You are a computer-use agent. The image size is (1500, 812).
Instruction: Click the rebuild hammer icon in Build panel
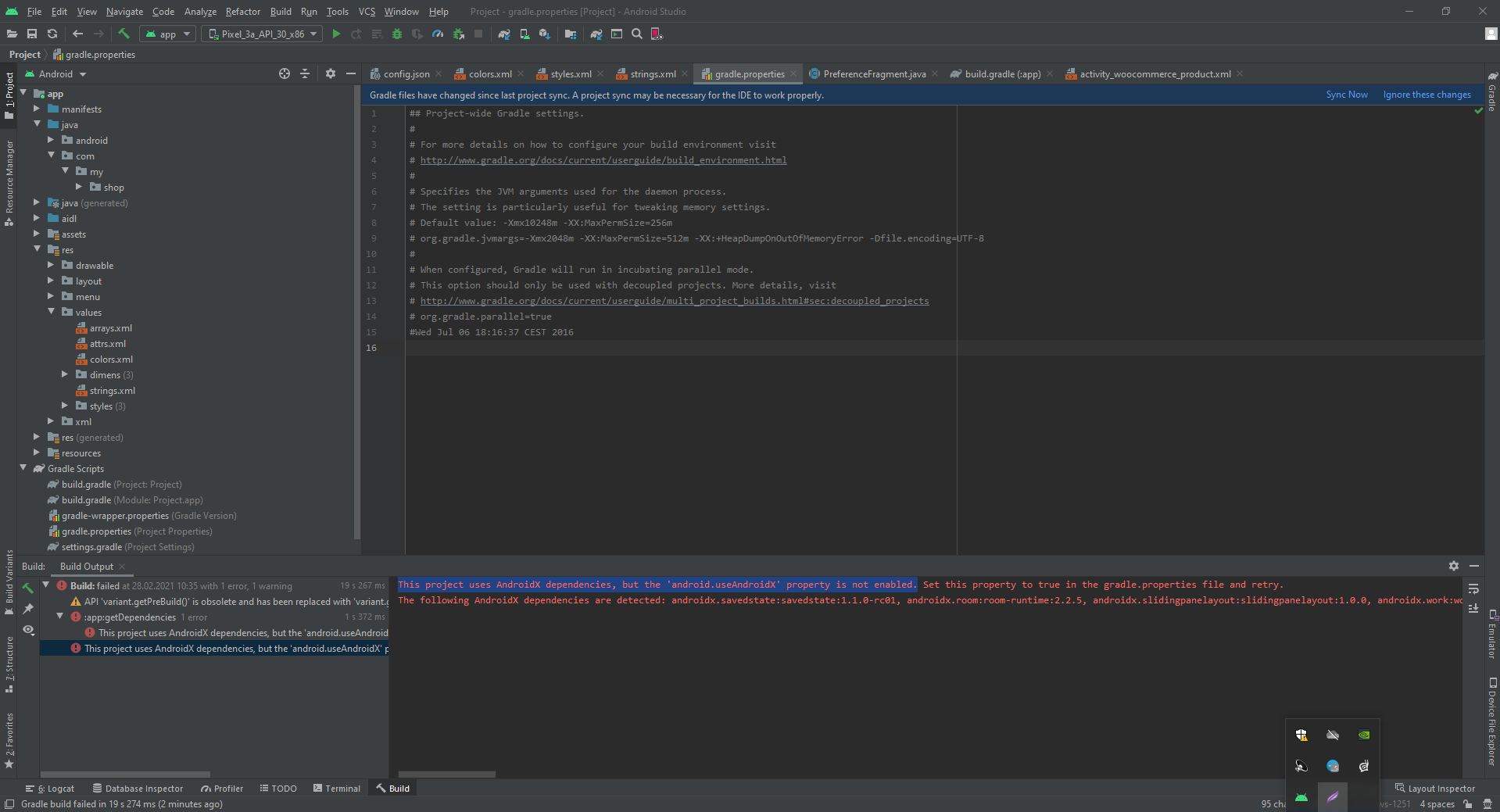pos(28,588)
